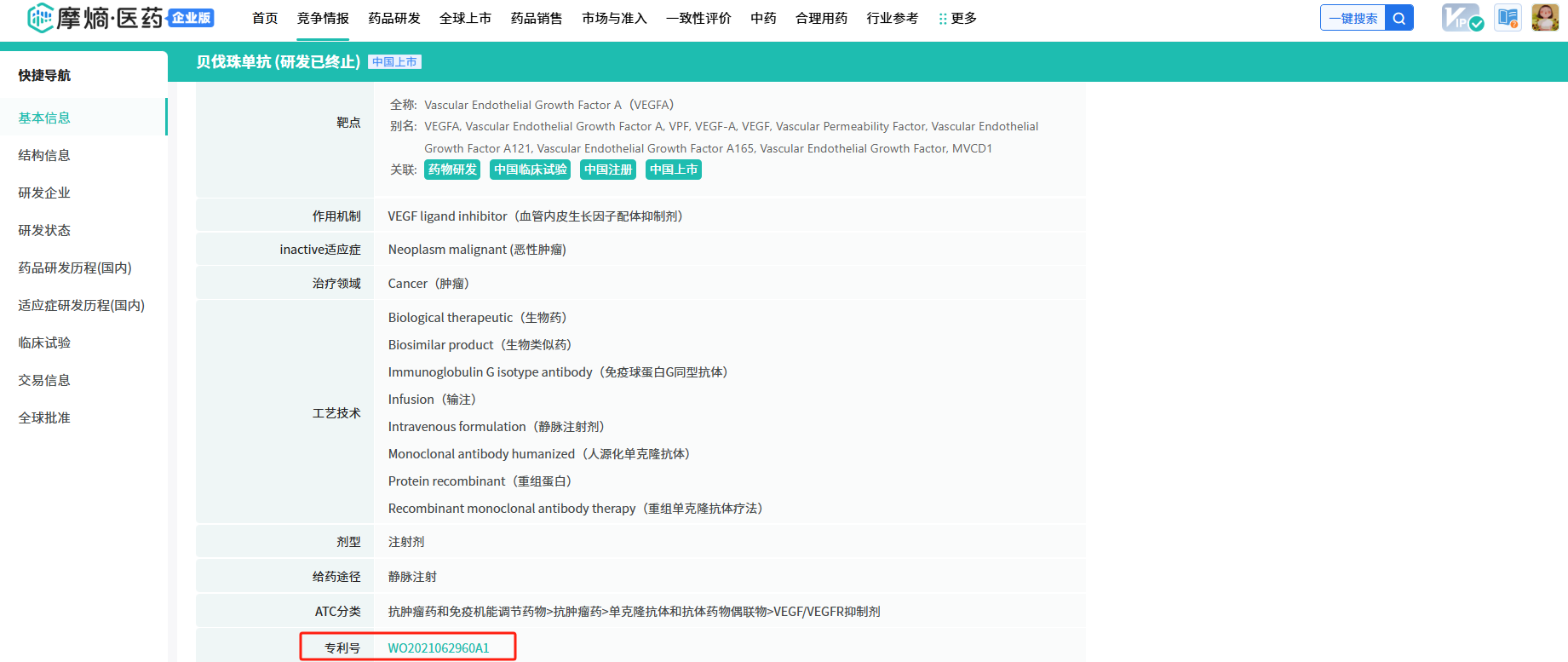Click the user avatar picture
The width and height of the screenshot is (1568, 662).
point(1544,17)
